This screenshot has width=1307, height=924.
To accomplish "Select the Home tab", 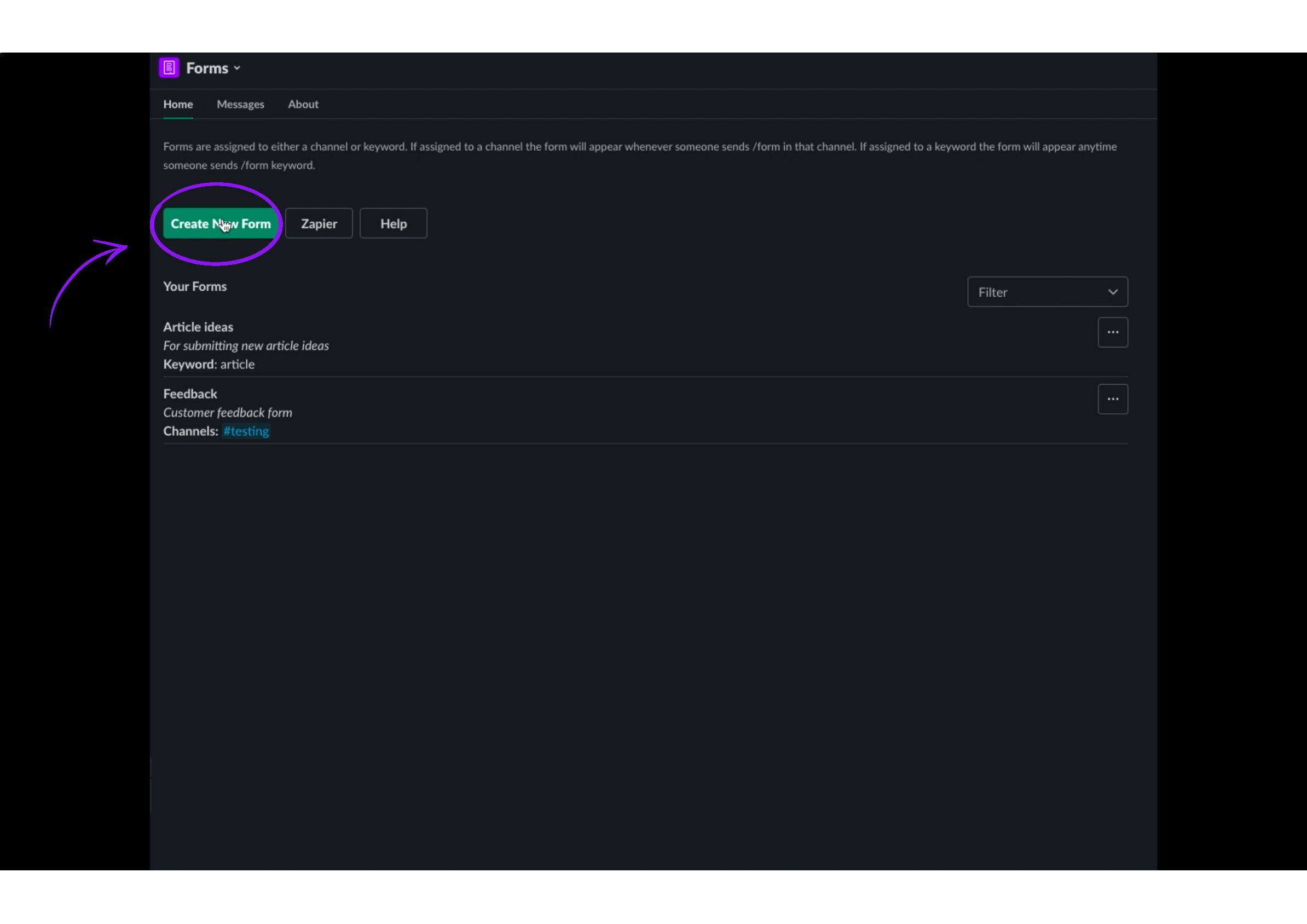I will point(178,104).
